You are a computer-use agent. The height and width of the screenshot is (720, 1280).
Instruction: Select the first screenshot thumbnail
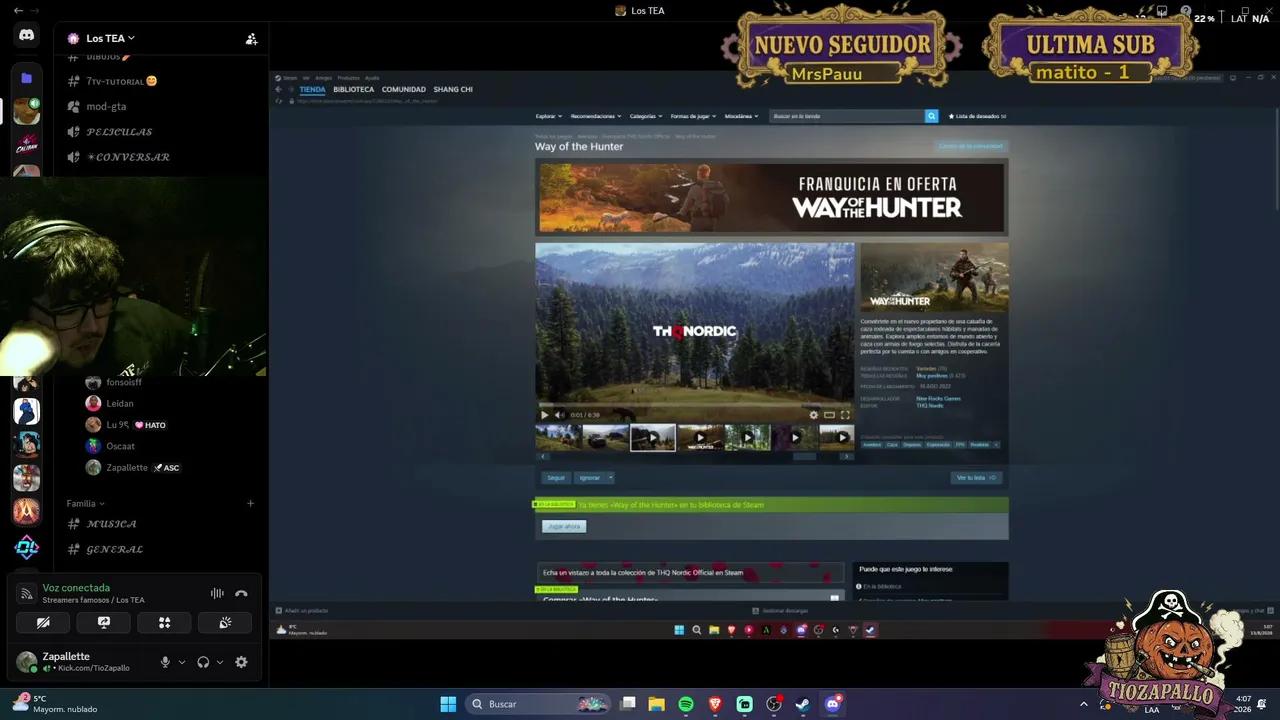pyautogui.click(x=558, y=437)
